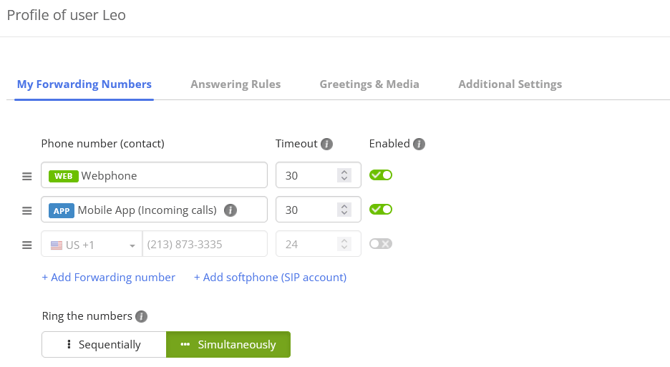Disable the Webphone enabled toggle
670x367 pixels.
[381, 175]
